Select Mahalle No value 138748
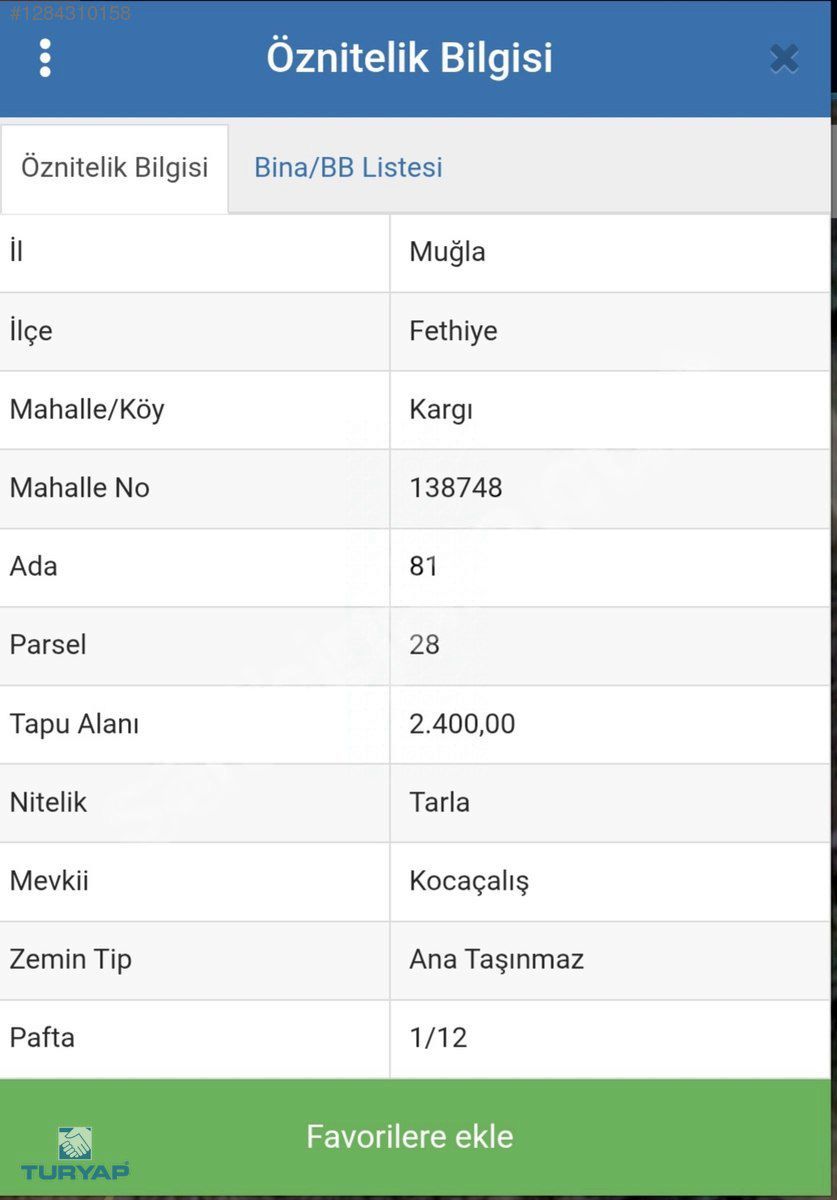The height and width of the screenshot is (1200, 837). tap(456, 488)
